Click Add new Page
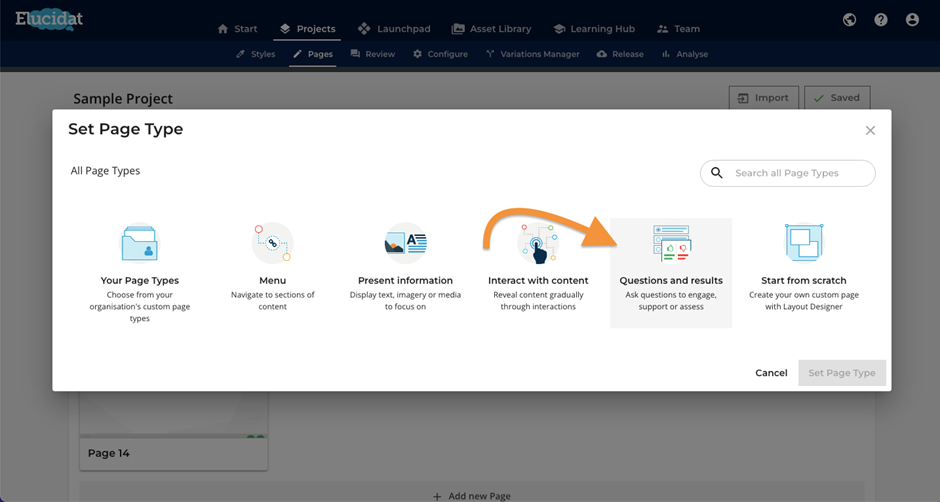 [x=472, y=495]
